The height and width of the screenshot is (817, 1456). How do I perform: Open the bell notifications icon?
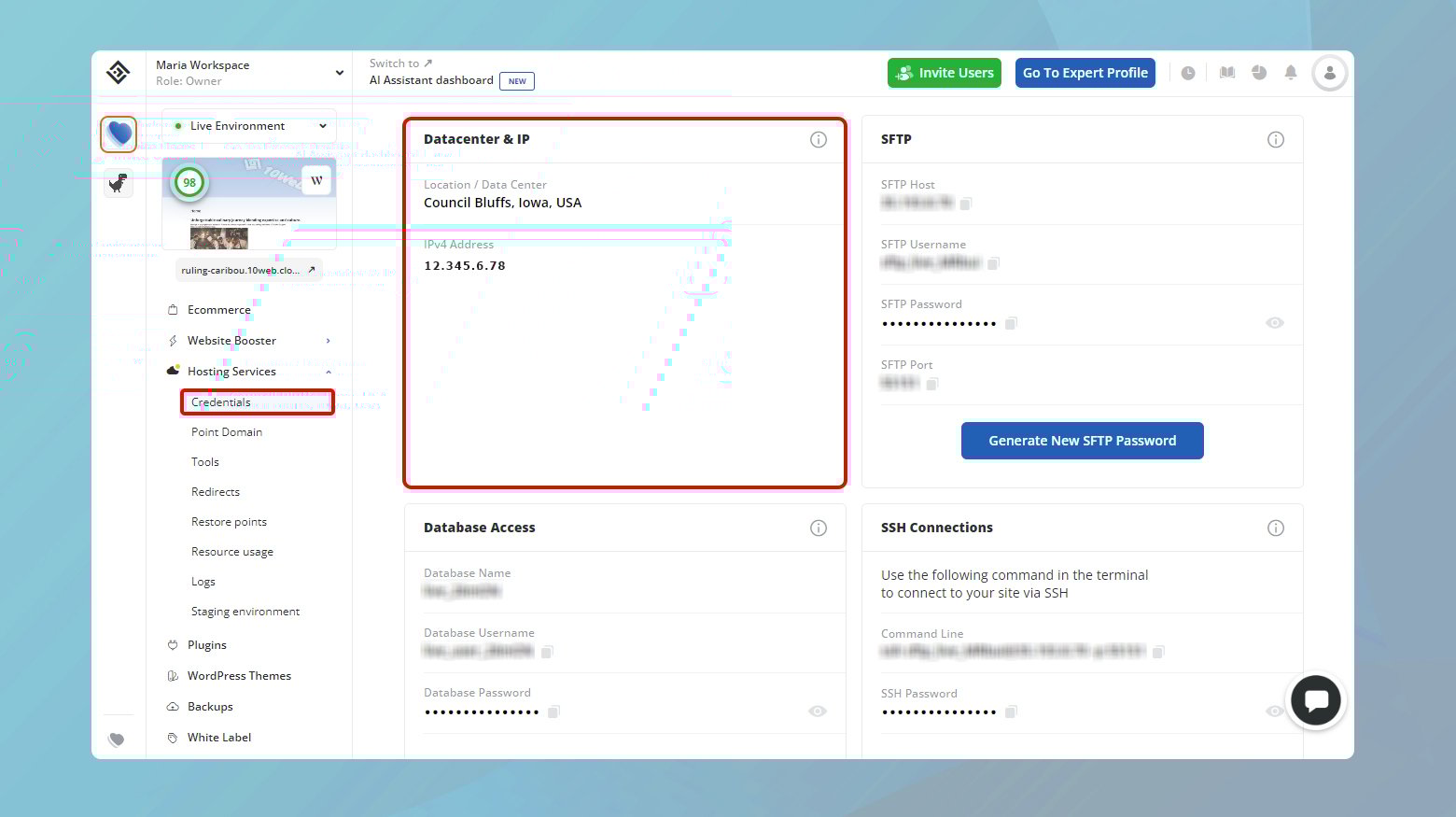(1291, 73)
